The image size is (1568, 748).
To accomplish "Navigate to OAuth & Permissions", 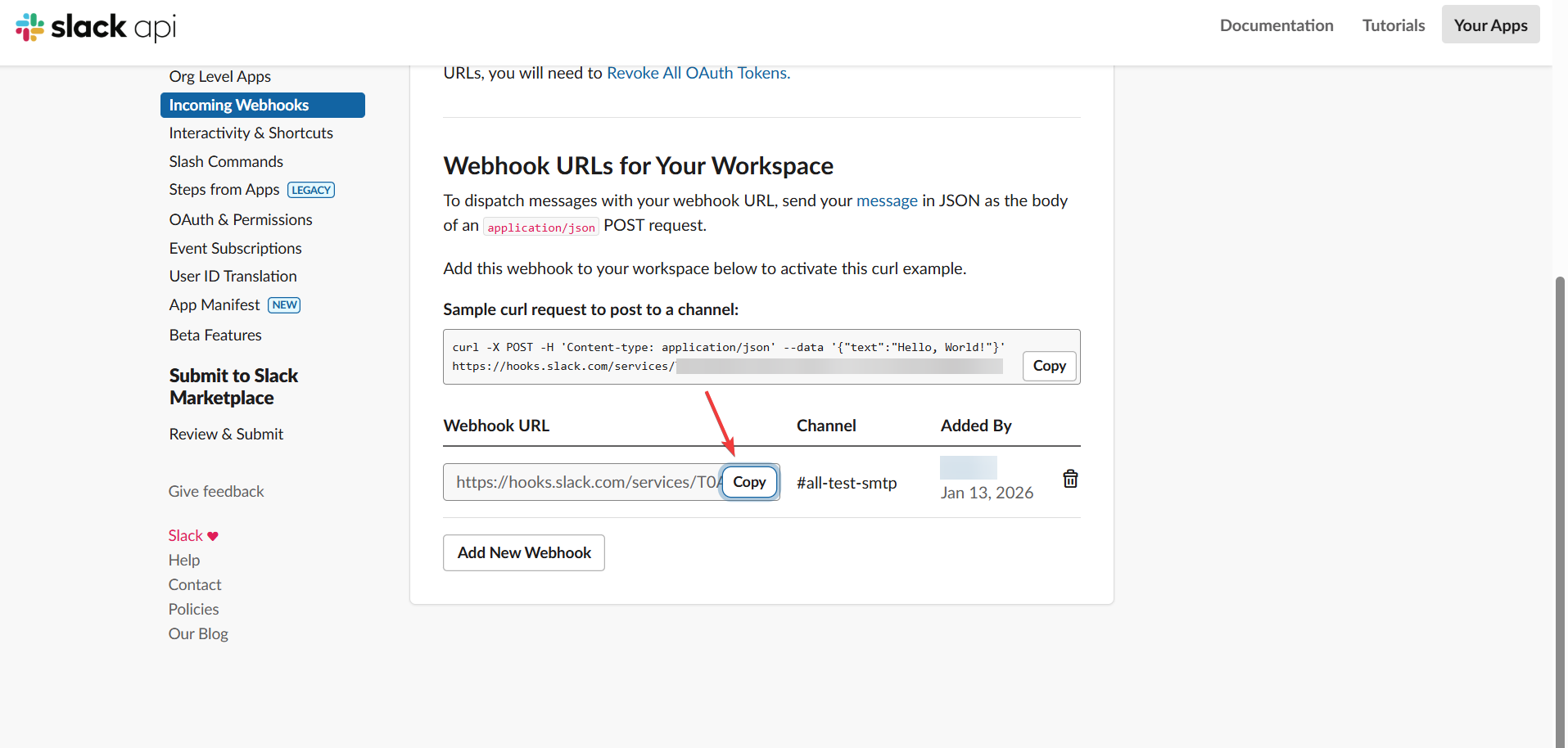I will (x=240, y=219).
